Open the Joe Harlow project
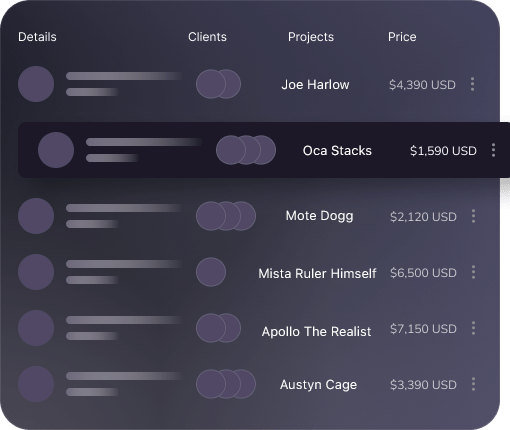Viewport: 510px width, 430px height. click(315, 85)
